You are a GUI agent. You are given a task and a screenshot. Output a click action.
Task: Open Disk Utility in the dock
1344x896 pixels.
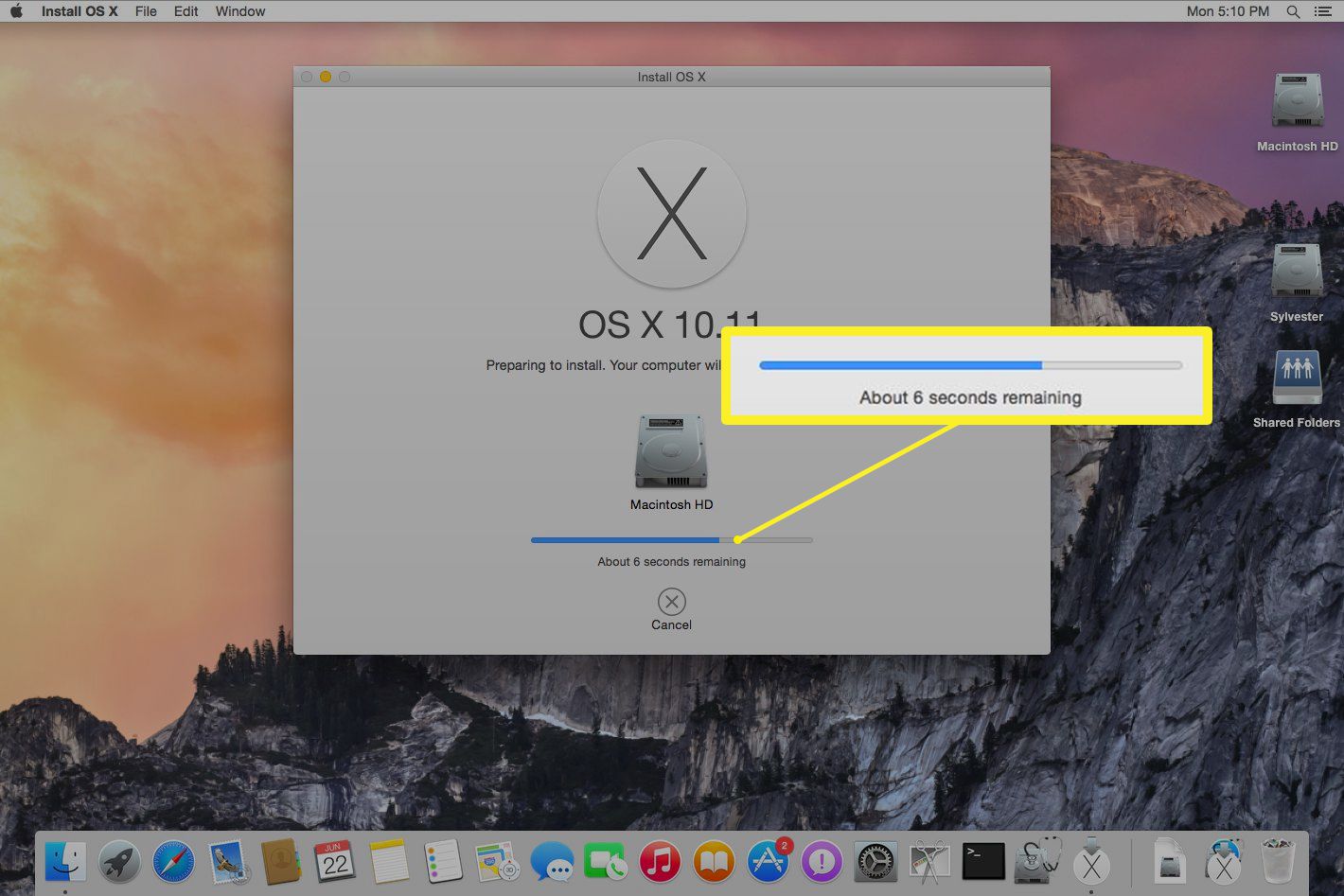coord(1037,862)
